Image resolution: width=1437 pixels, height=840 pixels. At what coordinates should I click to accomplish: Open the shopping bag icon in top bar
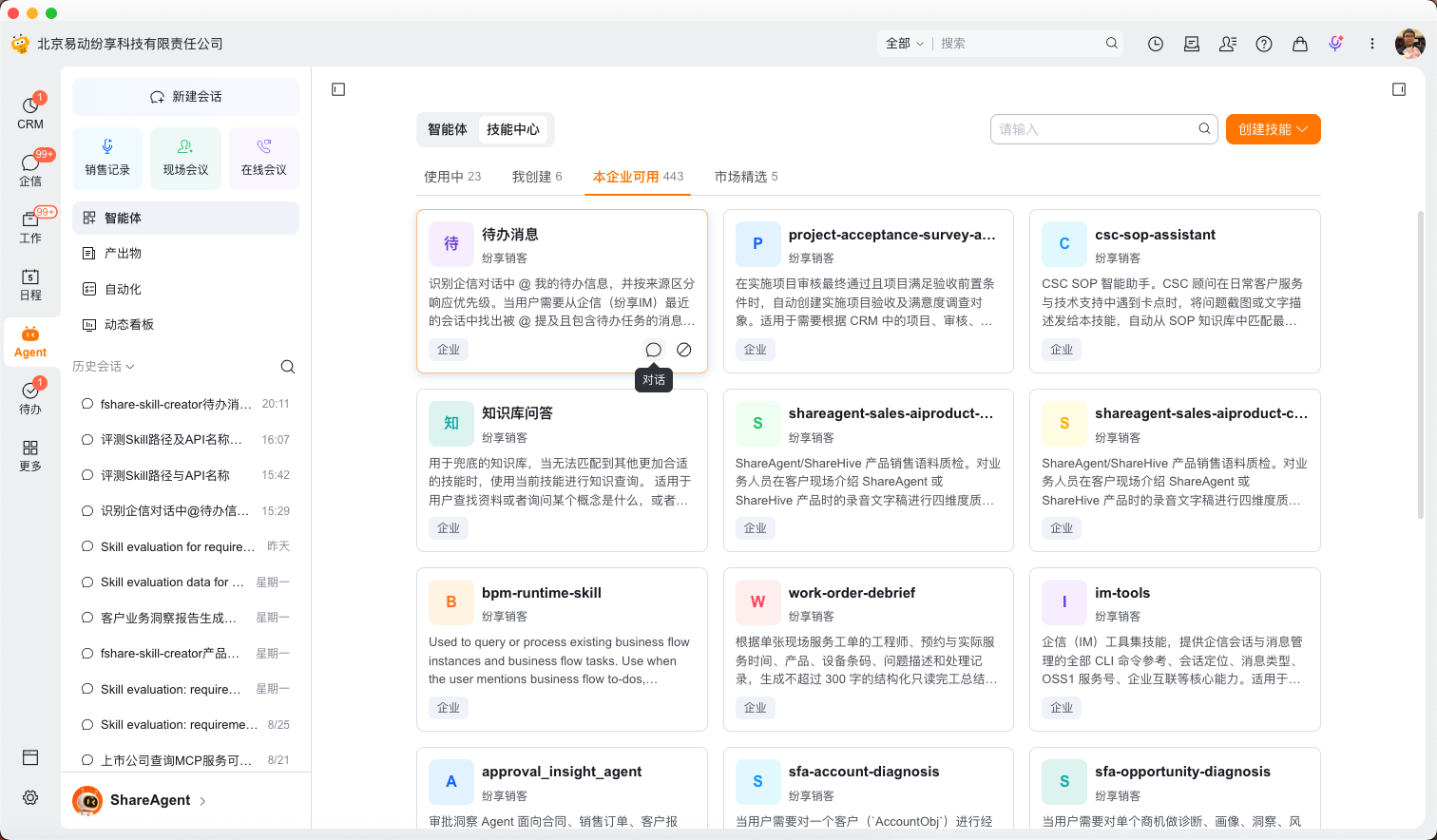(x=1300, y=44)
